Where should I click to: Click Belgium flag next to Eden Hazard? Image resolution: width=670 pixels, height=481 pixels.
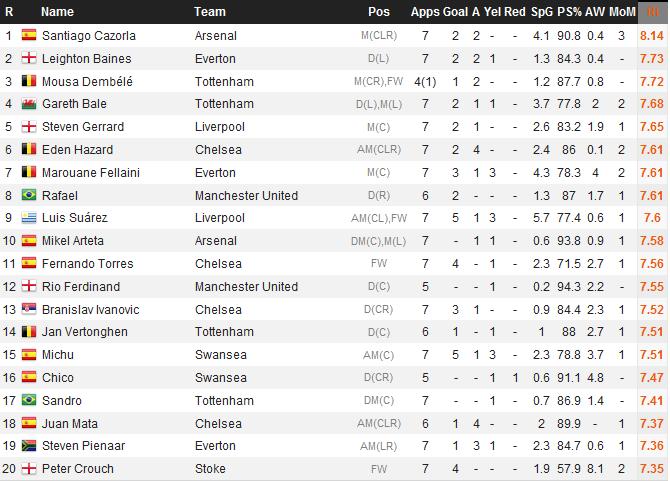[x=29, y=150]
